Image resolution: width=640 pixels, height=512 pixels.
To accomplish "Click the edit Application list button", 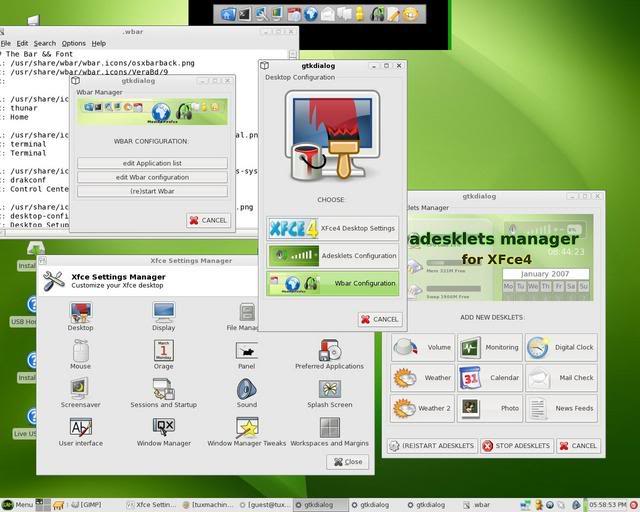I will pyautogui.click(x=152, y=163).
